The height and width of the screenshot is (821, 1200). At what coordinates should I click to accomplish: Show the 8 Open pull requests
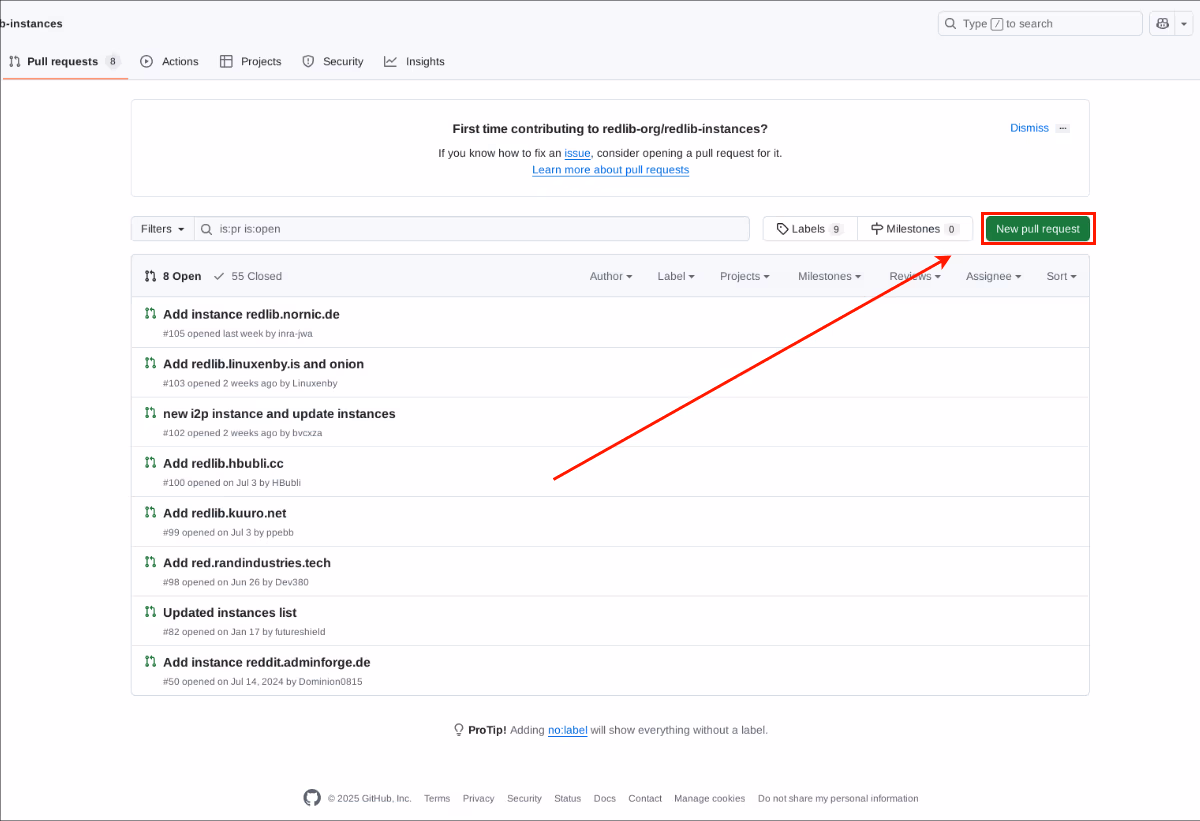pos(173,276)
